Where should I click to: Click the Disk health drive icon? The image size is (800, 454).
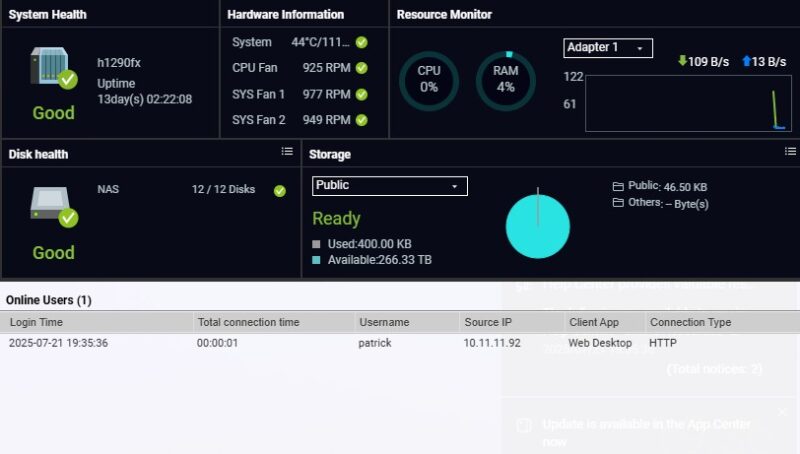click(x=53, y=207)
